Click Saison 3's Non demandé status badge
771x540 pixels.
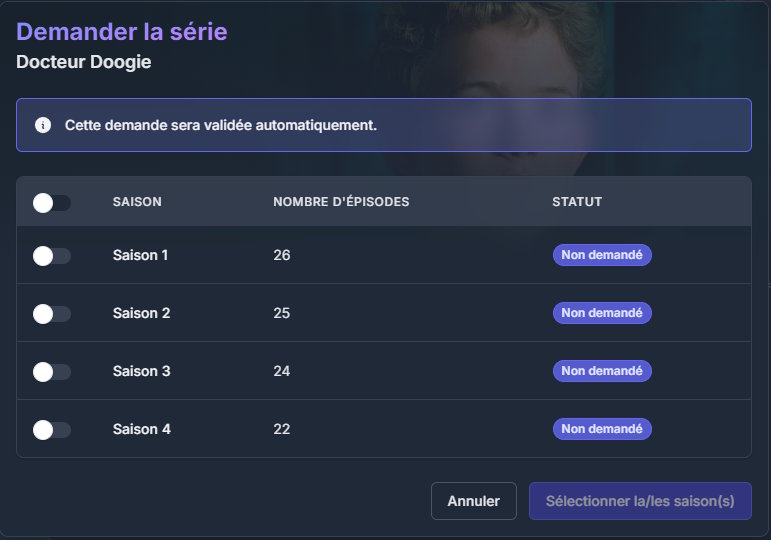tap(602, 371)
